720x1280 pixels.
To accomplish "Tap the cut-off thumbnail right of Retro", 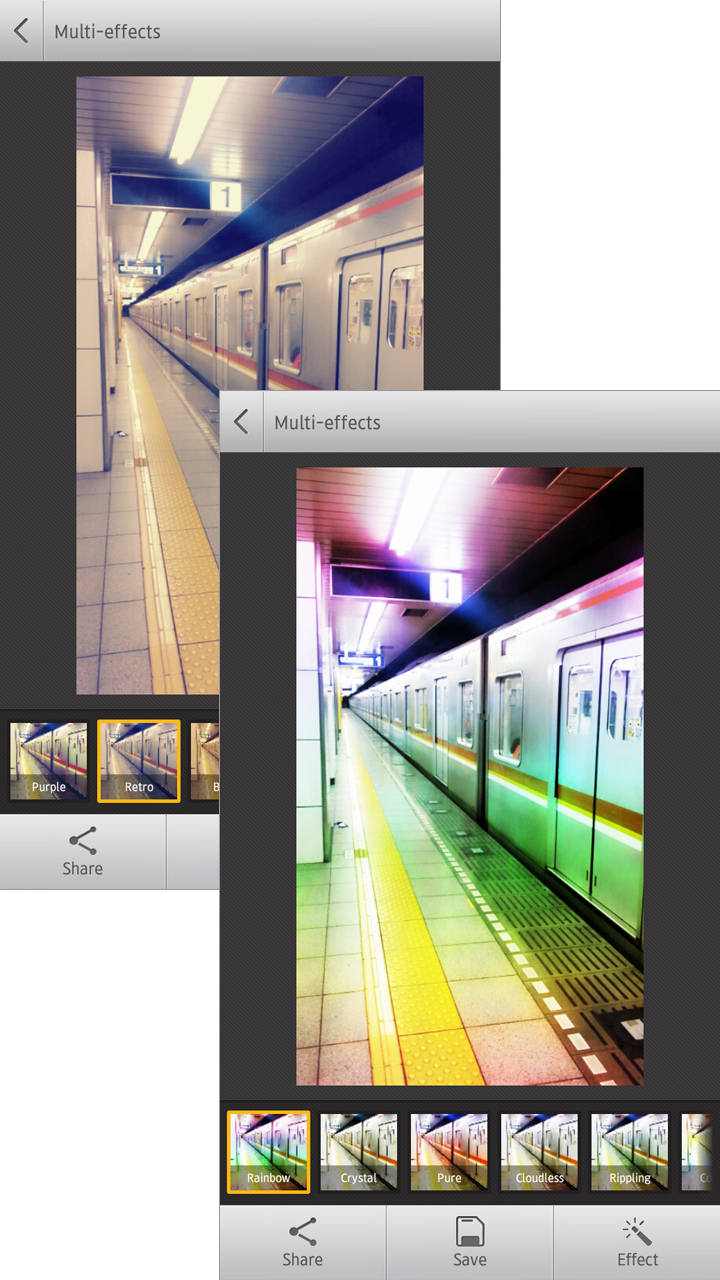I will 205,762.
